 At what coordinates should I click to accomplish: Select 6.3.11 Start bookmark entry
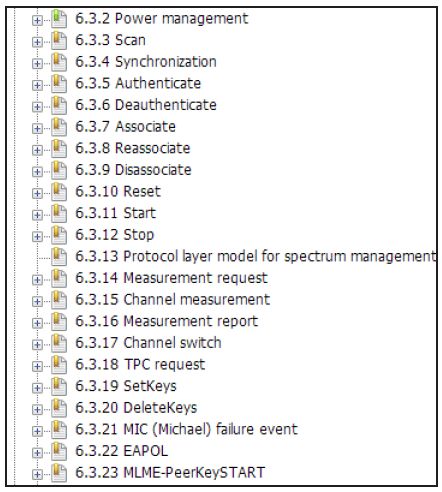116,213
